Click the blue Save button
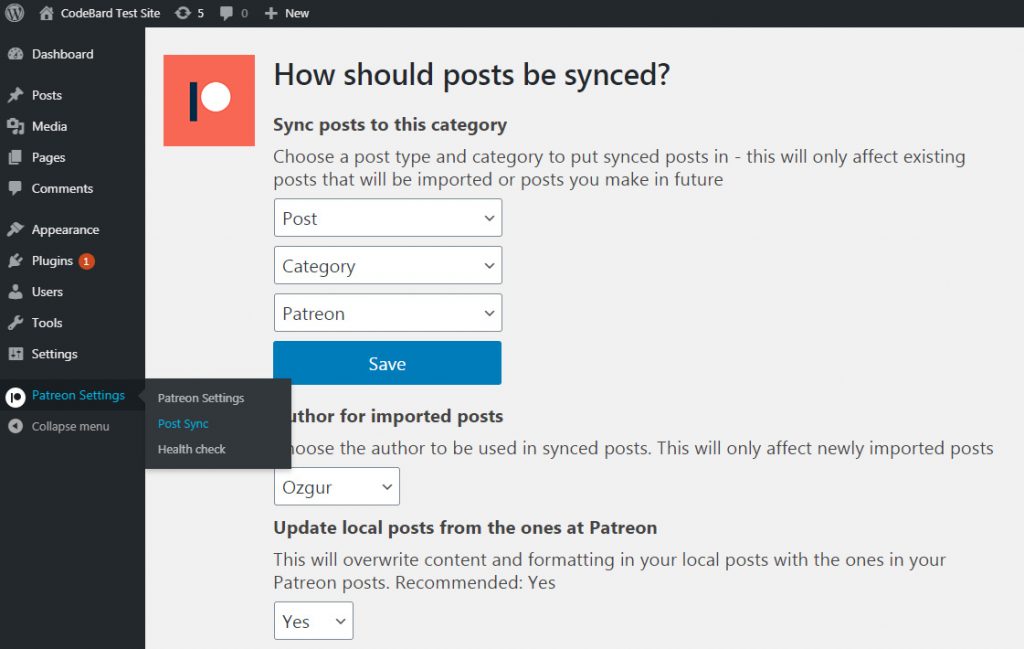Image resolution: width=1024 pixels, height=649 pixels. 387,363
